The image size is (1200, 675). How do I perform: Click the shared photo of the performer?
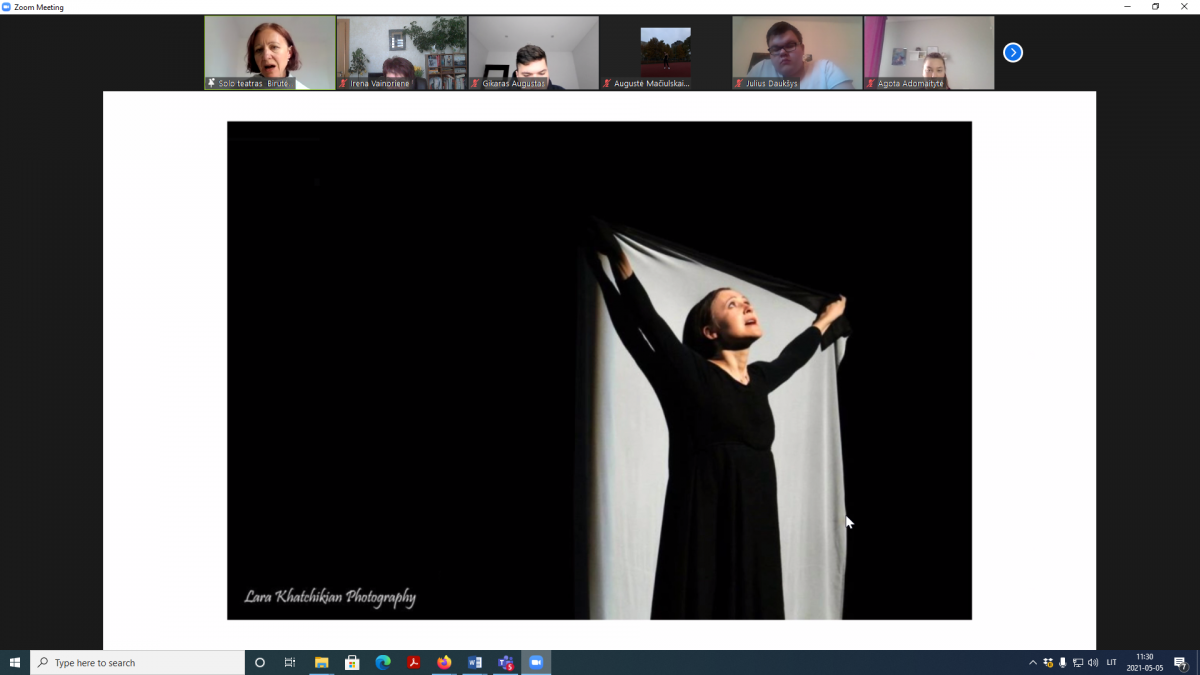pos(599,370)
